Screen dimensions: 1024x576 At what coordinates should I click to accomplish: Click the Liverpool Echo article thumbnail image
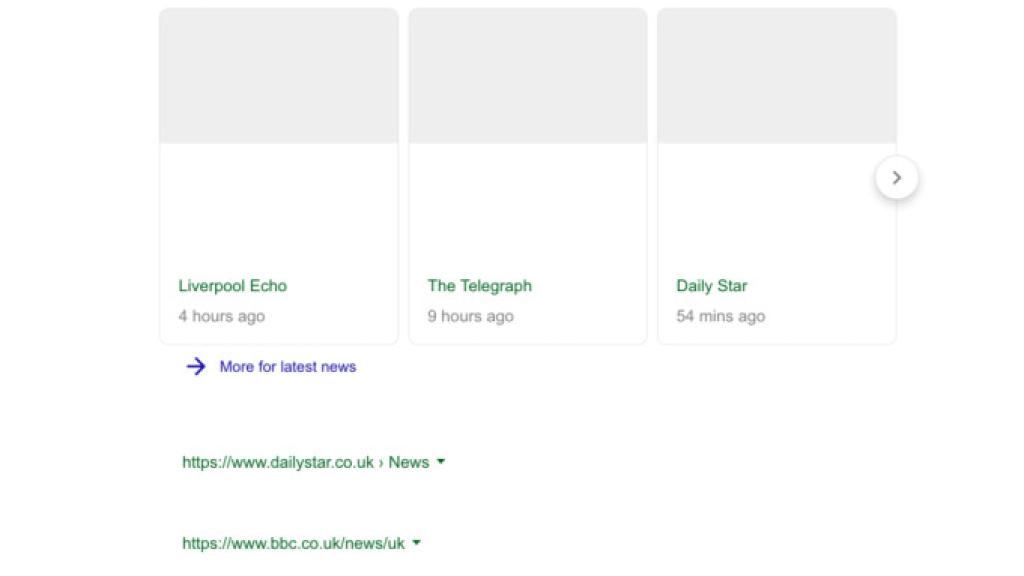click(x=278, y=74)
